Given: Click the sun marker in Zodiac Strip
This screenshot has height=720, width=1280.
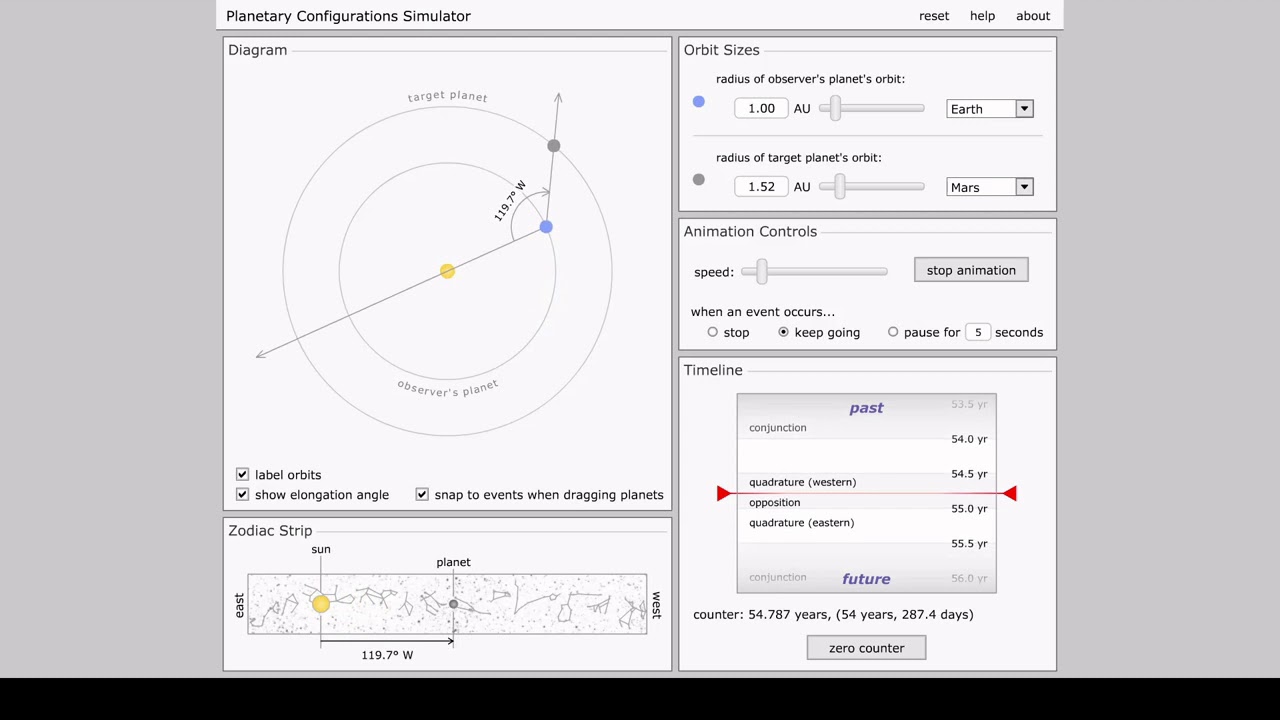Looking at the screenshot, I should click(x=320, y=603).
